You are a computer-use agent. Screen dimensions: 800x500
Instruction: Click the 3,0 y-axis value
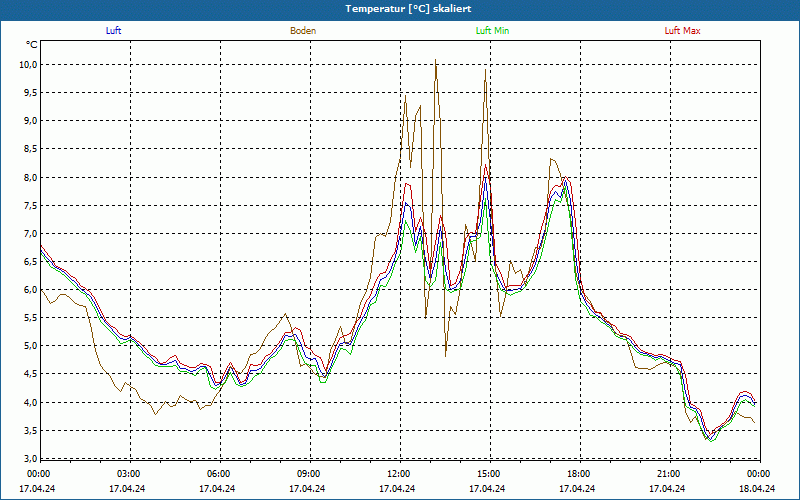click(x=30, y=458)
